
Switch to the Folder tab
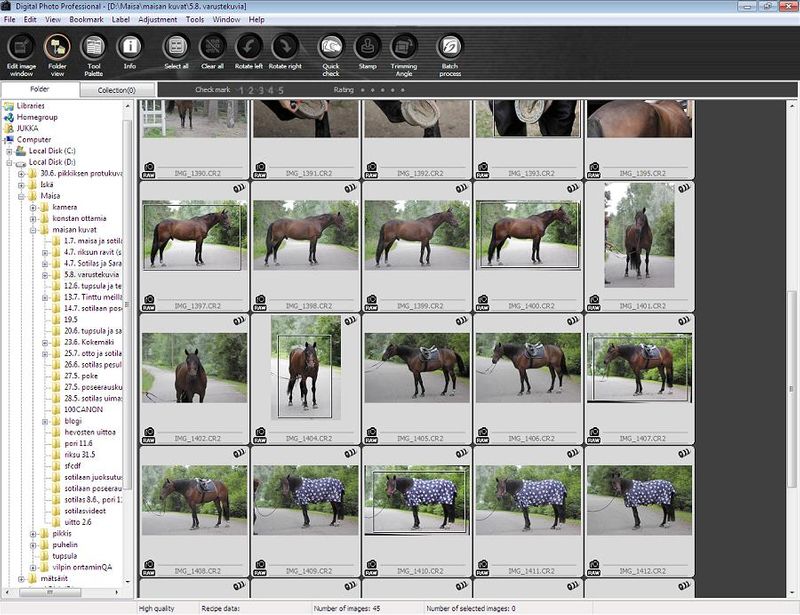point(40,89)
